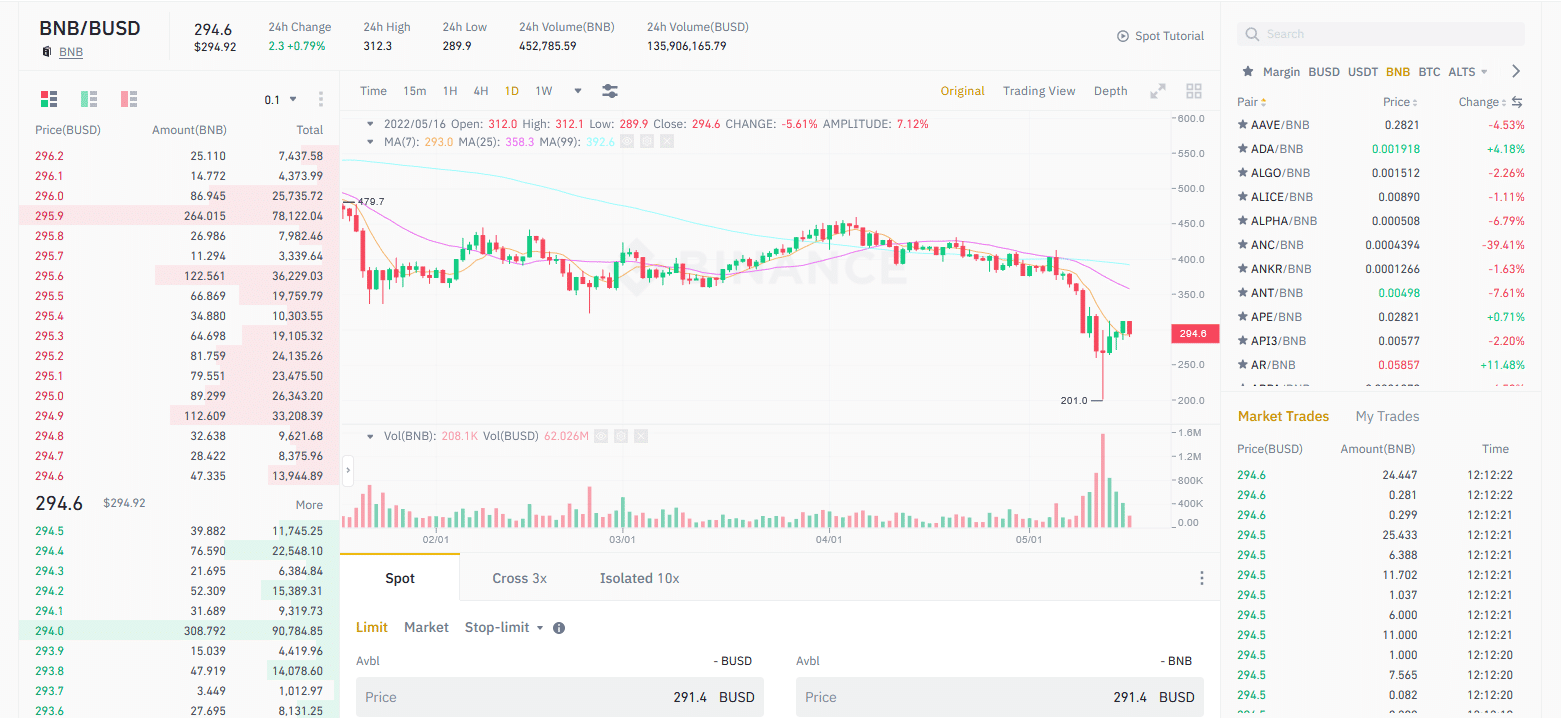Screen dimensions: 1561x718
Task: Select the USDT market tab
Action: point(1363,72)
